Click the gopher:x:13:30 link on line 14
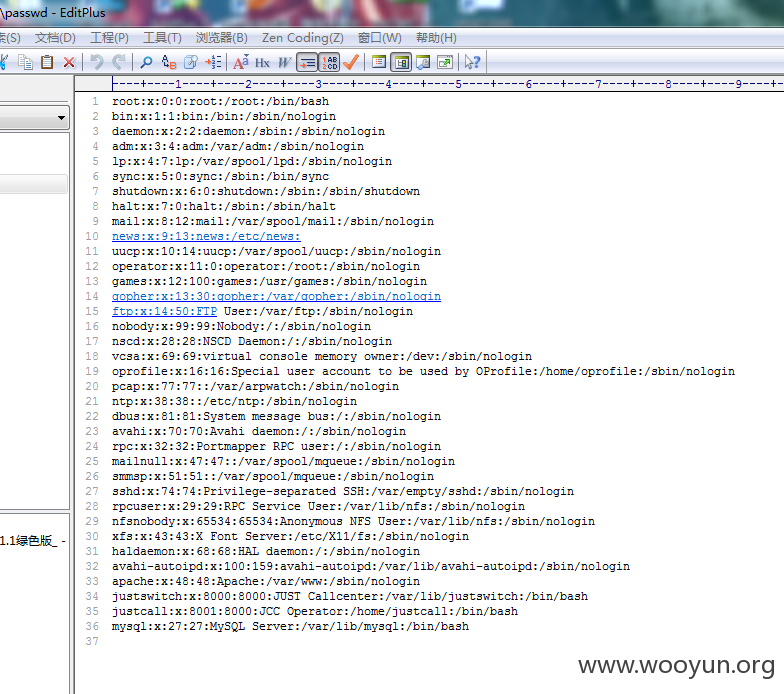The image size is (784, 694). point(276,296)
